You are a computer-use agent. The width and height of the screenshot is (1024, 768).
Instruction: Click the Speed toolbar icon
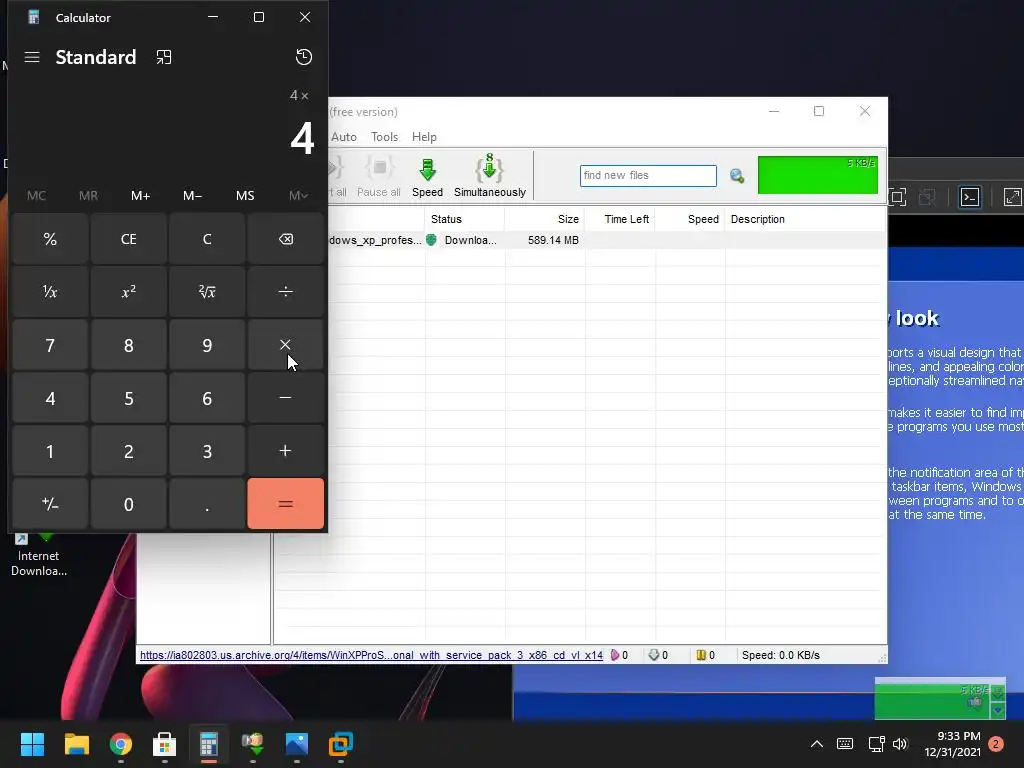[428, 177]
